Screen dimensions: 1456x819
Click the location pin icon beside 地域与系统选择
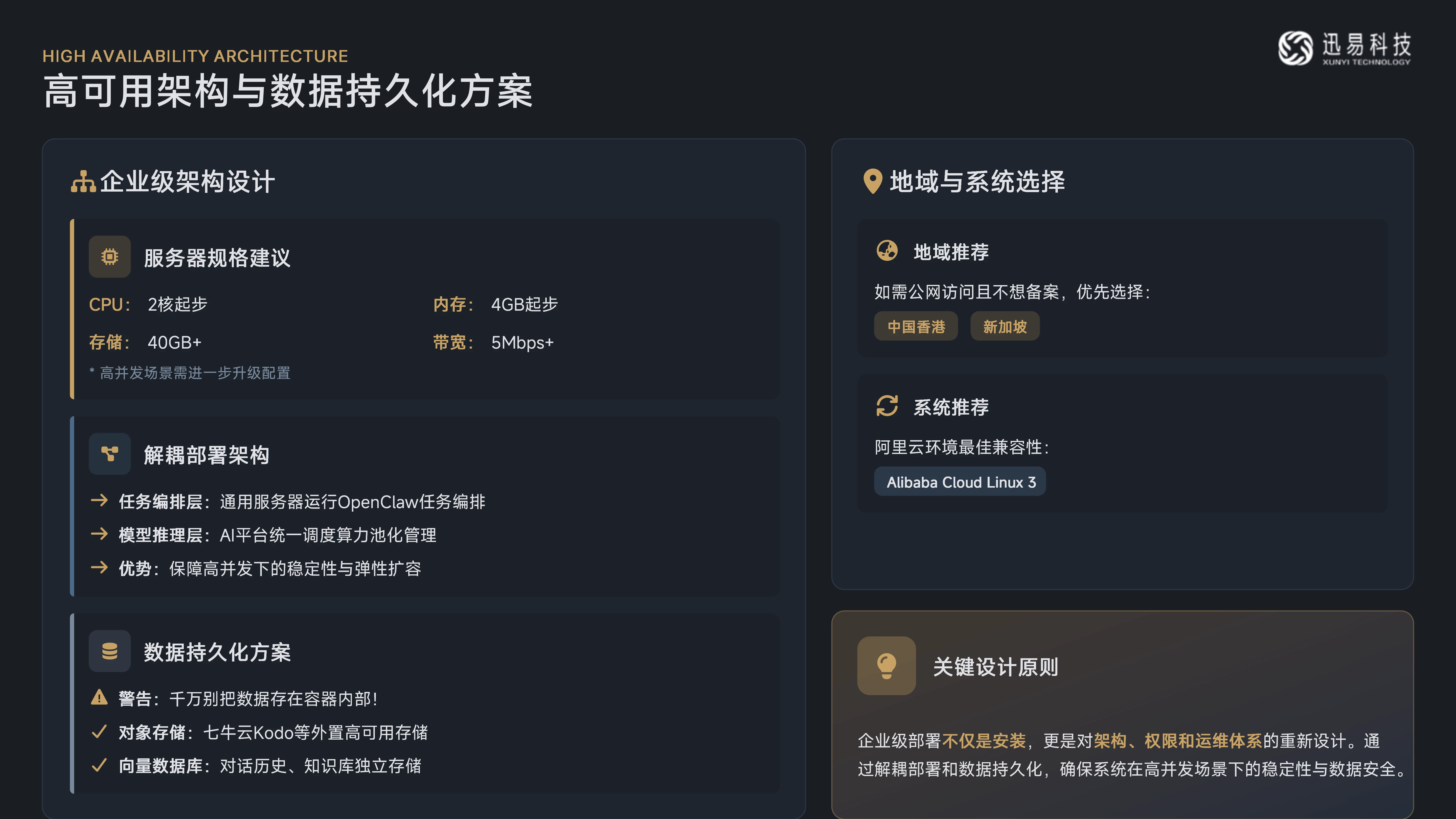872,181
